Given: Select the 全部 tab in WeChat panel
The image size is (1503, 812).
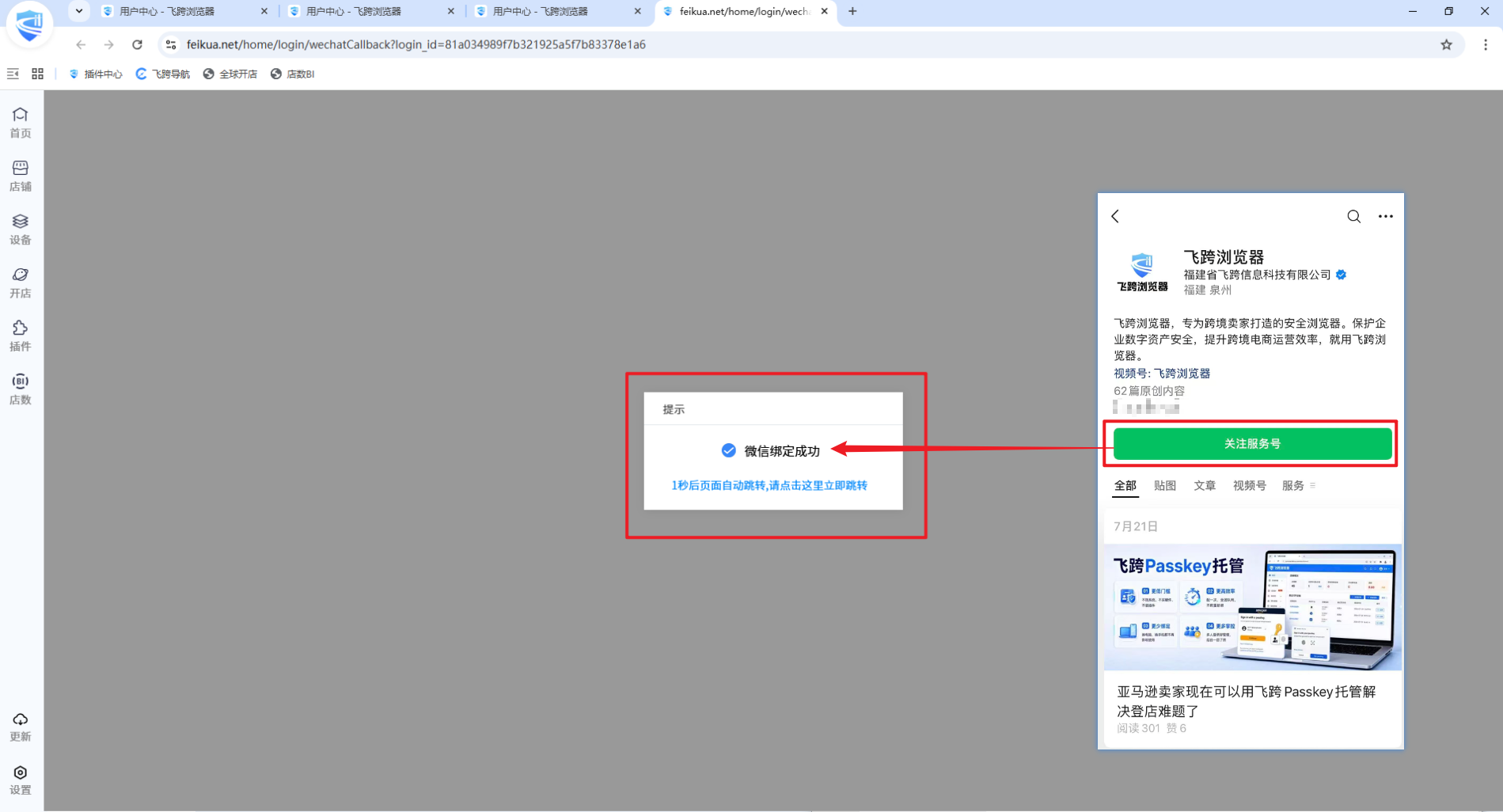Looking at the screenshot, I should (1125, 485).
